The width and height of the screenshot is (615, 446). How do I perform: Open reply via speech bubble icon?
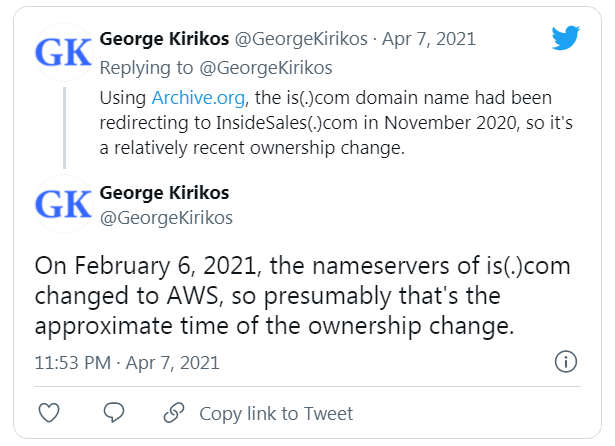pyautogui.click(x=114, y=413)
